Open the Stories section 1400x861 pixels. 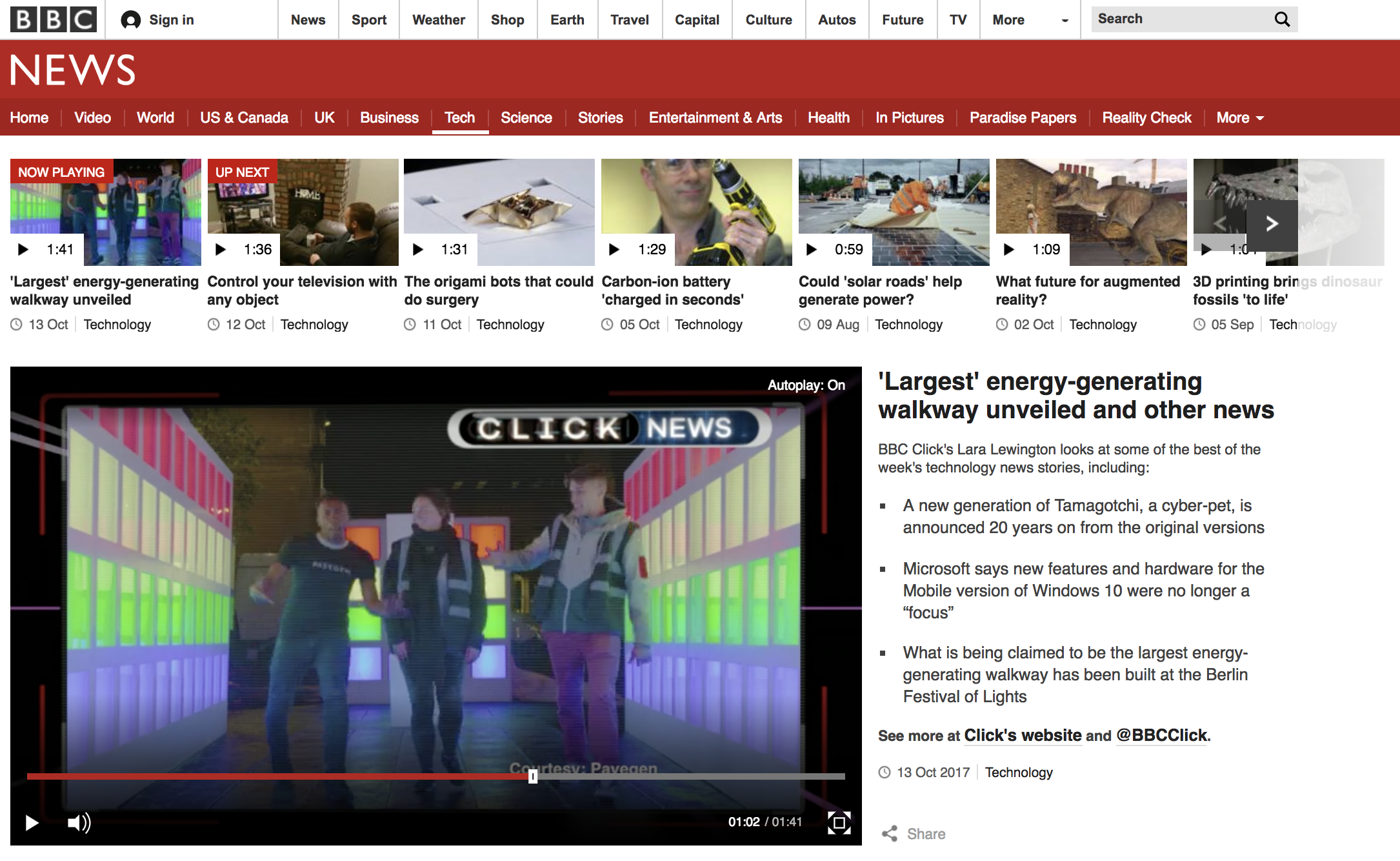point(600,117)
